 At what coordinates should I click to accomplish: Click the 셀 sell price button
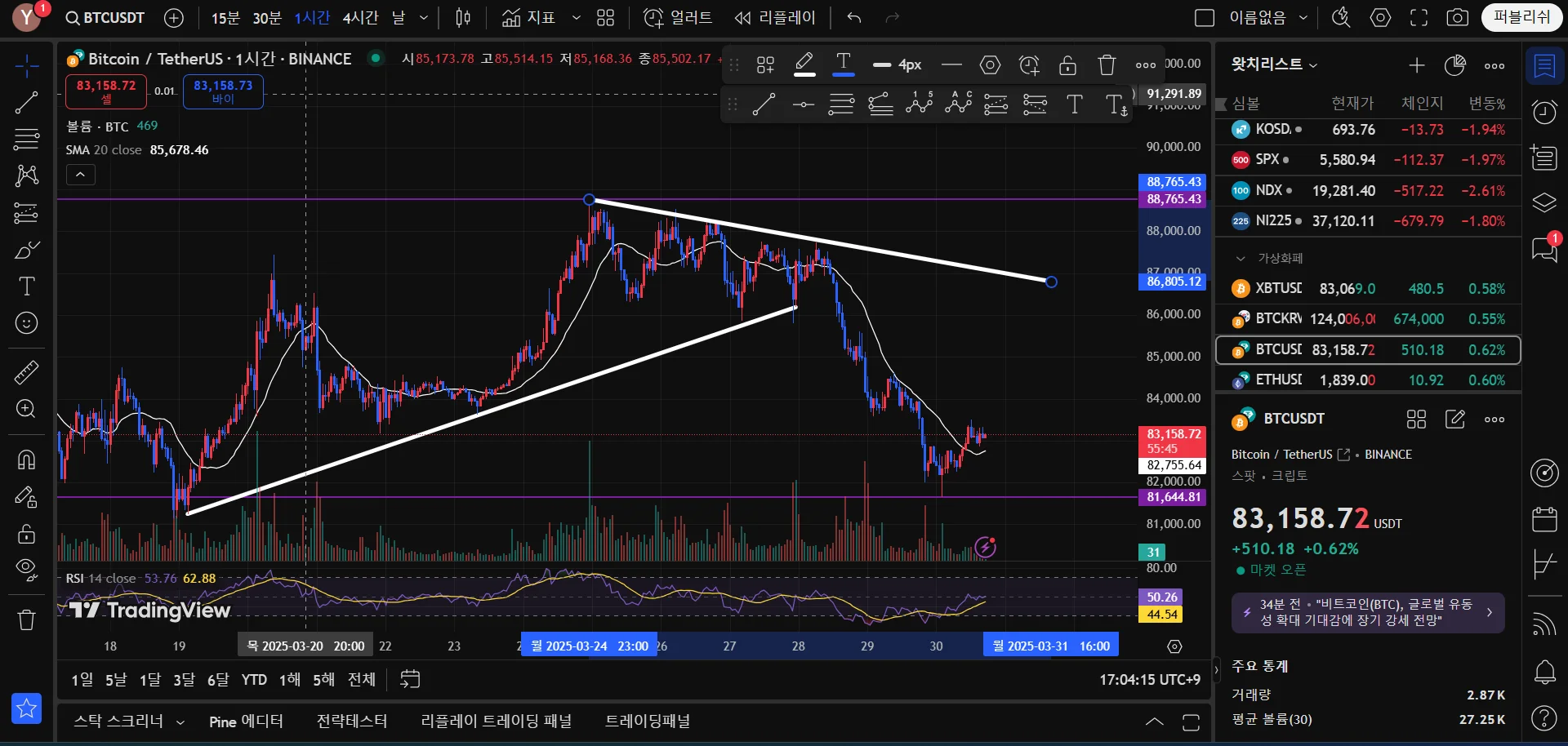[x=106, y=91]
